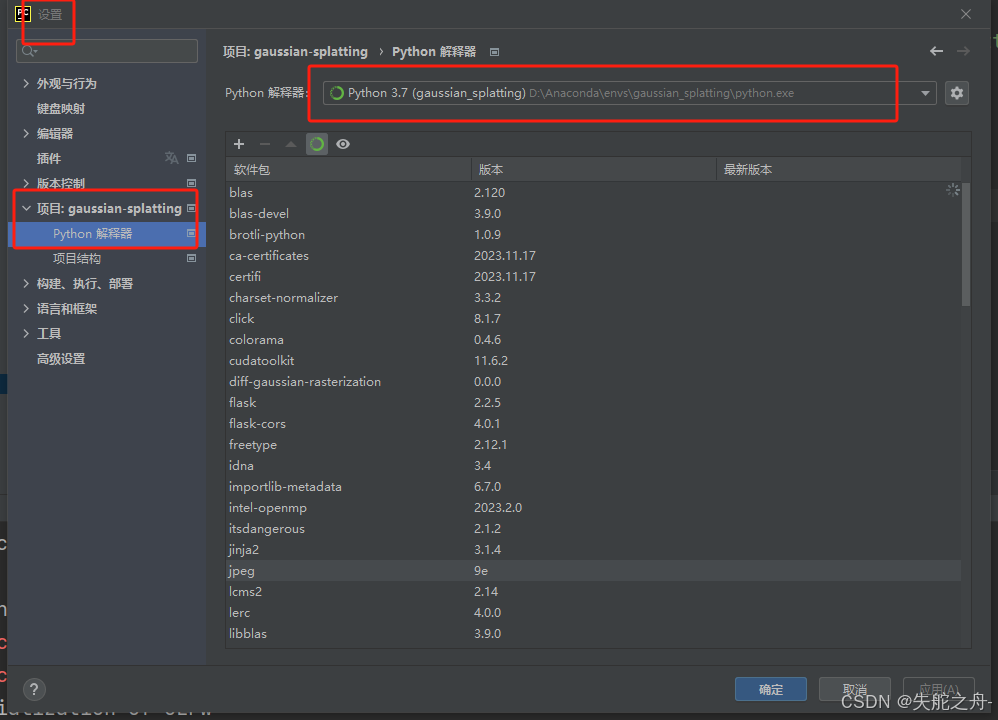The image size is (998, 720).
Task: Select the charset-normalizer package row
Action: click(593, 297)
